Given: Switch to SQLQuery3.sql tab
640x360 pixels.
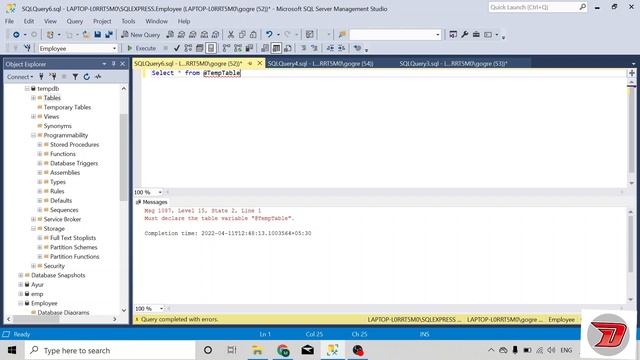Looking at the screenshot, I should [453, 64].
